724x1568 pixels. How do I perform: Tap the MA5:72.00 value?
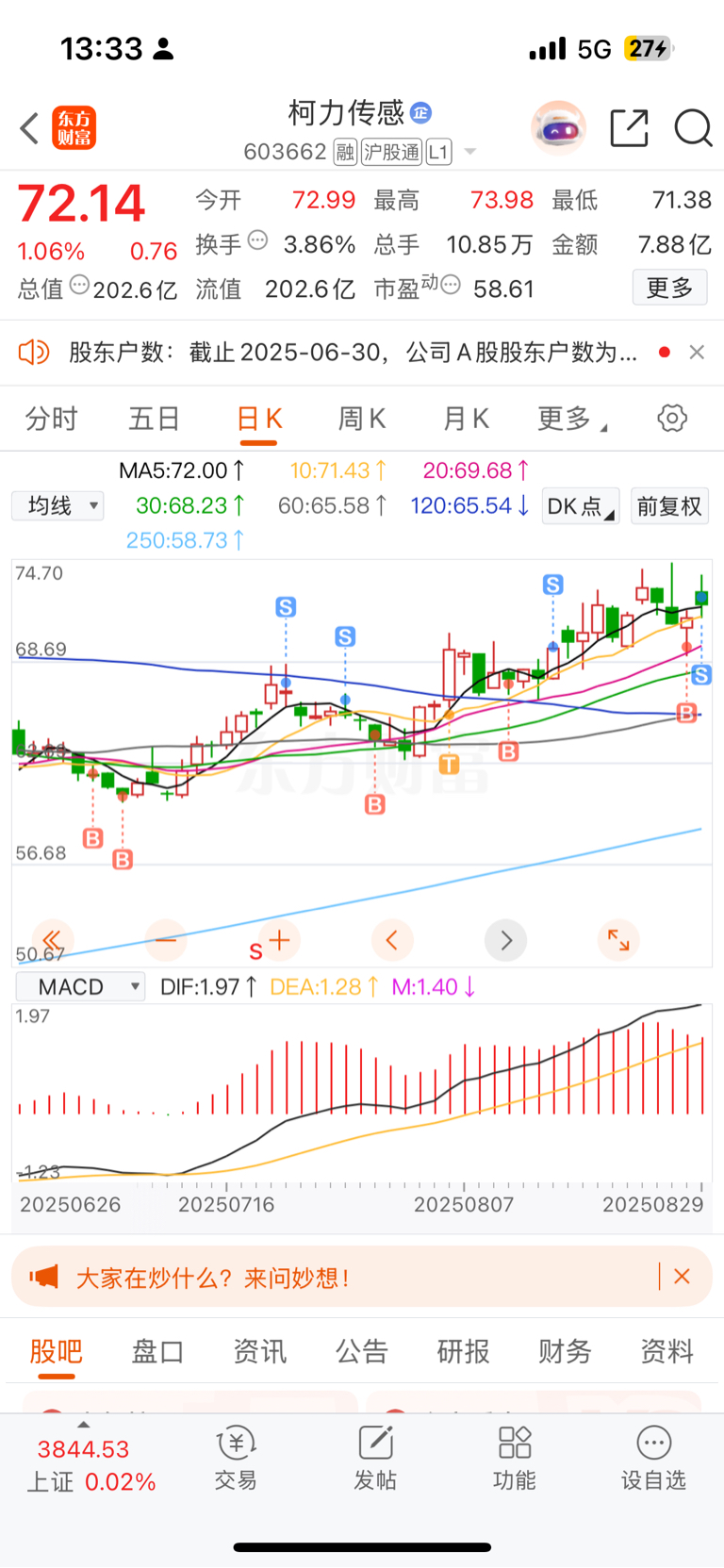(x=182, y=470)
